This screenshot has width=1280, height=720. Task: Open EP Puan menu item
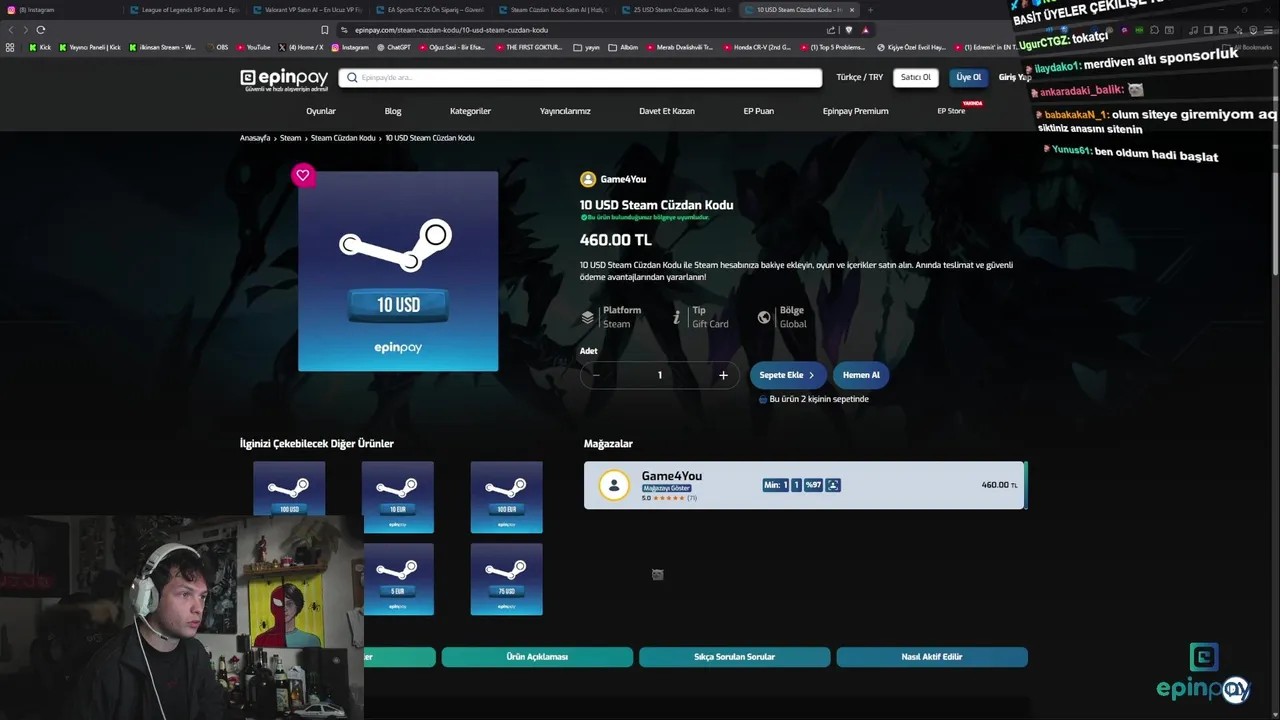tap(758, 111)
